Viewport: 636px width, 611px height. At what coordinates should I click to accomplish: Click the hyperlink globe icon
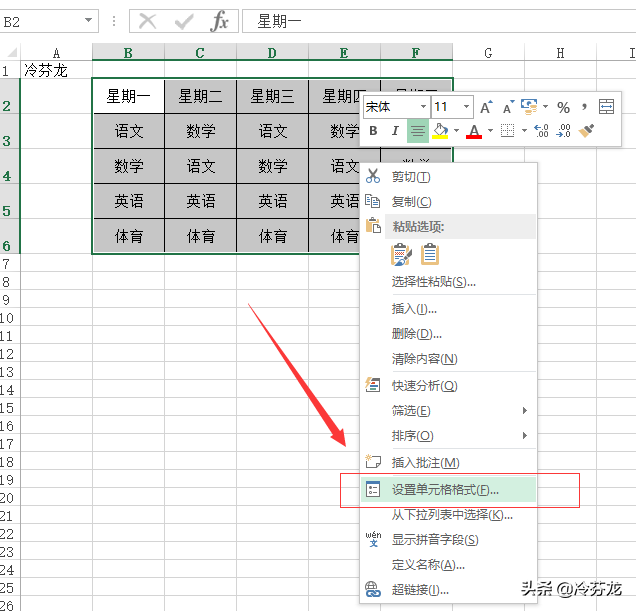373,589
